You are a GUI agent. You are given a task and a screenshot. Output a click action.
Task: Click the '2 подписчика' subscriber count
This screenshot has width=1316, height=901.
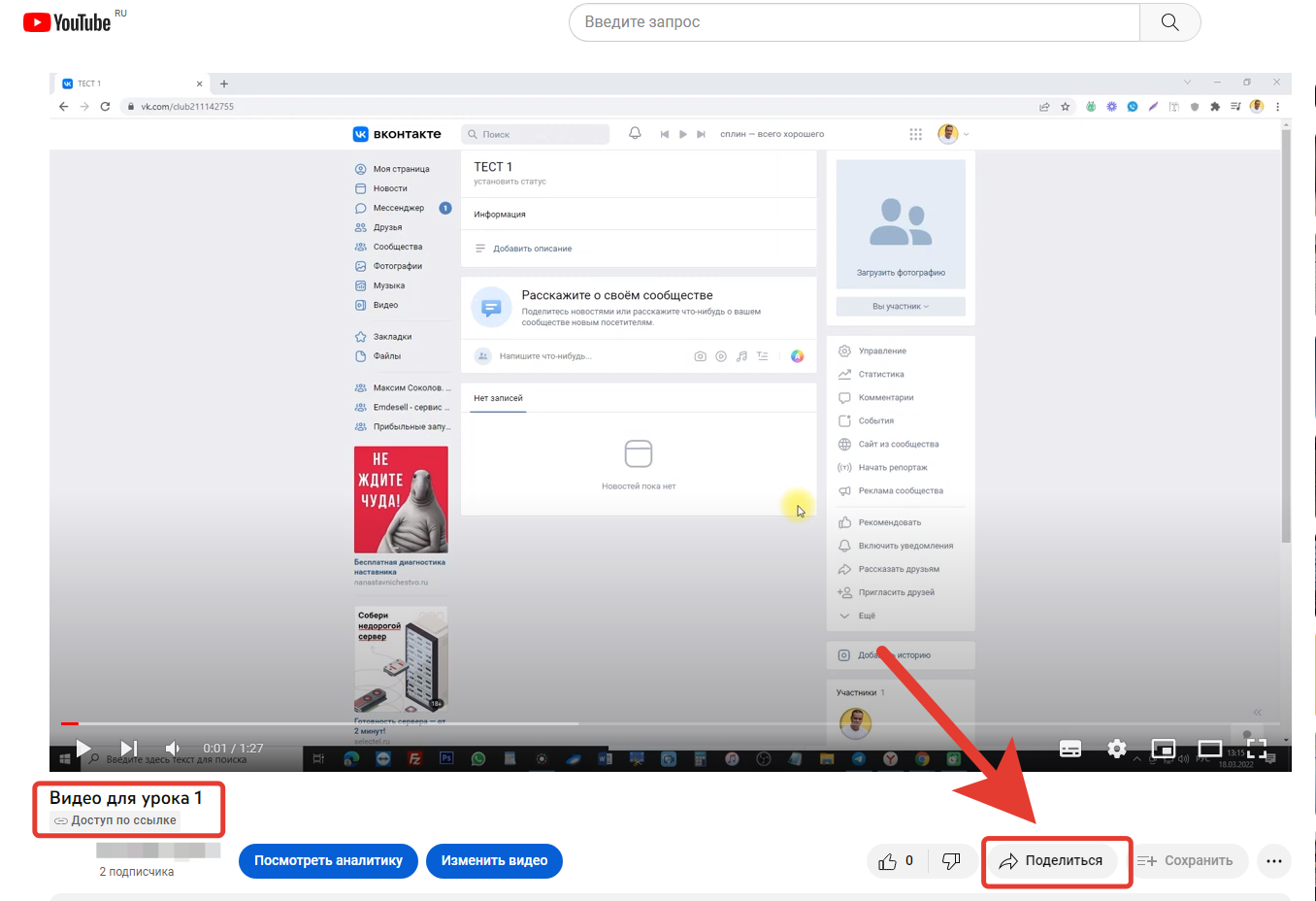coord(137,872)
